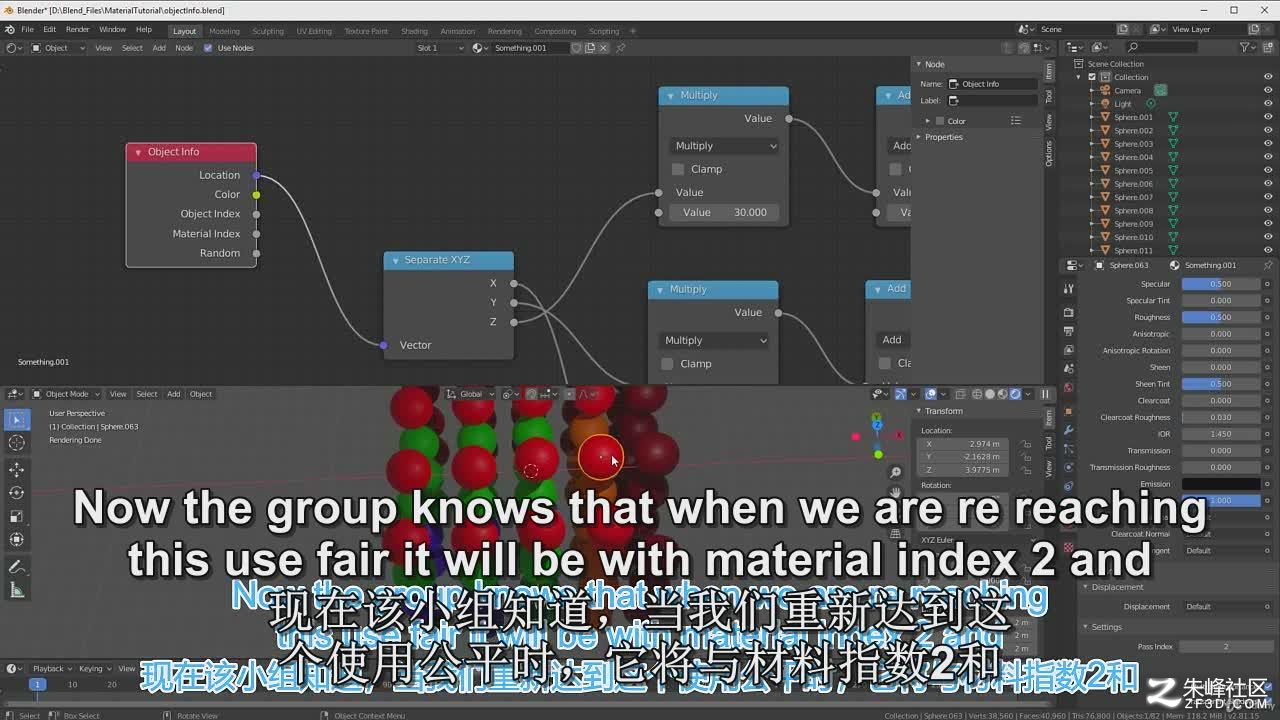Uncheck the Collection checkbox in outliner

point(1092,77)
